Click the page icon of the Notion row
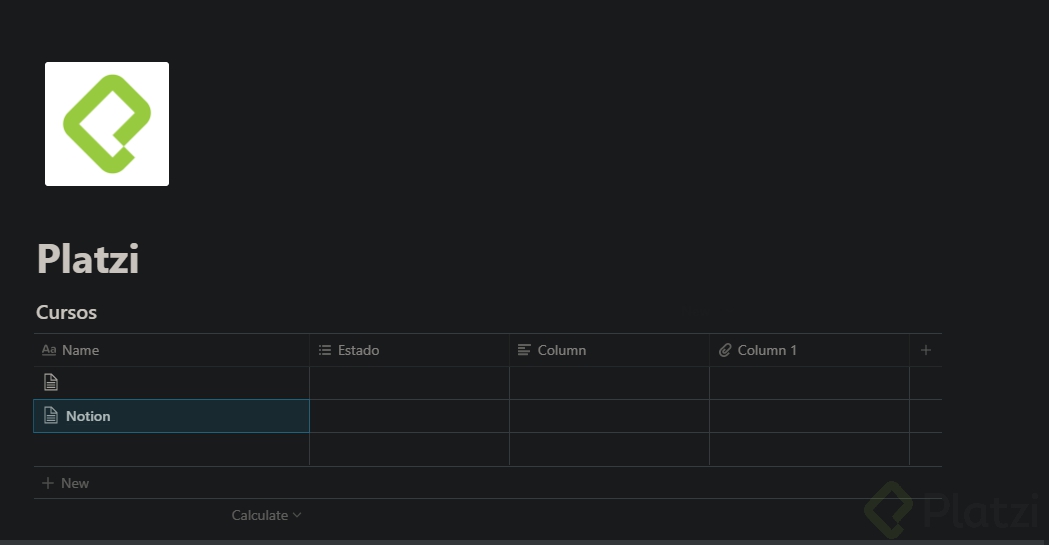This screenshot has height=545, width=1049. coord(51,416)
